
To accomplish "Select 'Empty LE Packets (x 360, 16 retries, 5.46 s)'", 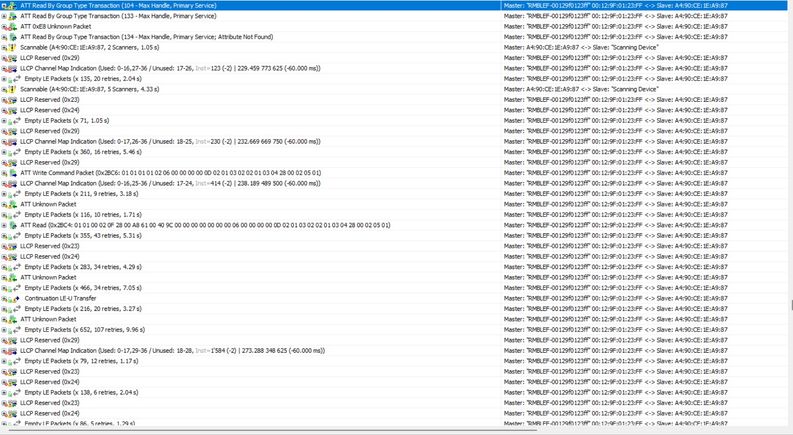I will click(83, 152).
